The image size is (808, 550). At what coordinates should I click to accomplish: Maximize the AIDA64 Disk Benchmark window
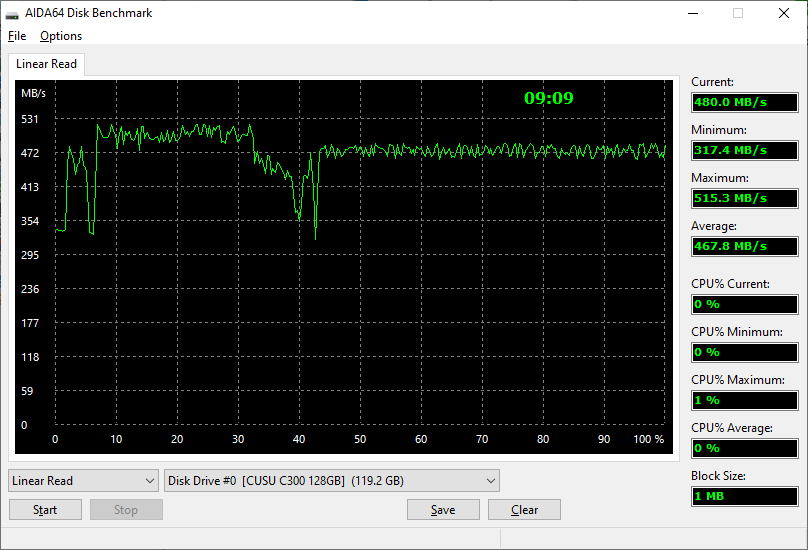(738, 13)
